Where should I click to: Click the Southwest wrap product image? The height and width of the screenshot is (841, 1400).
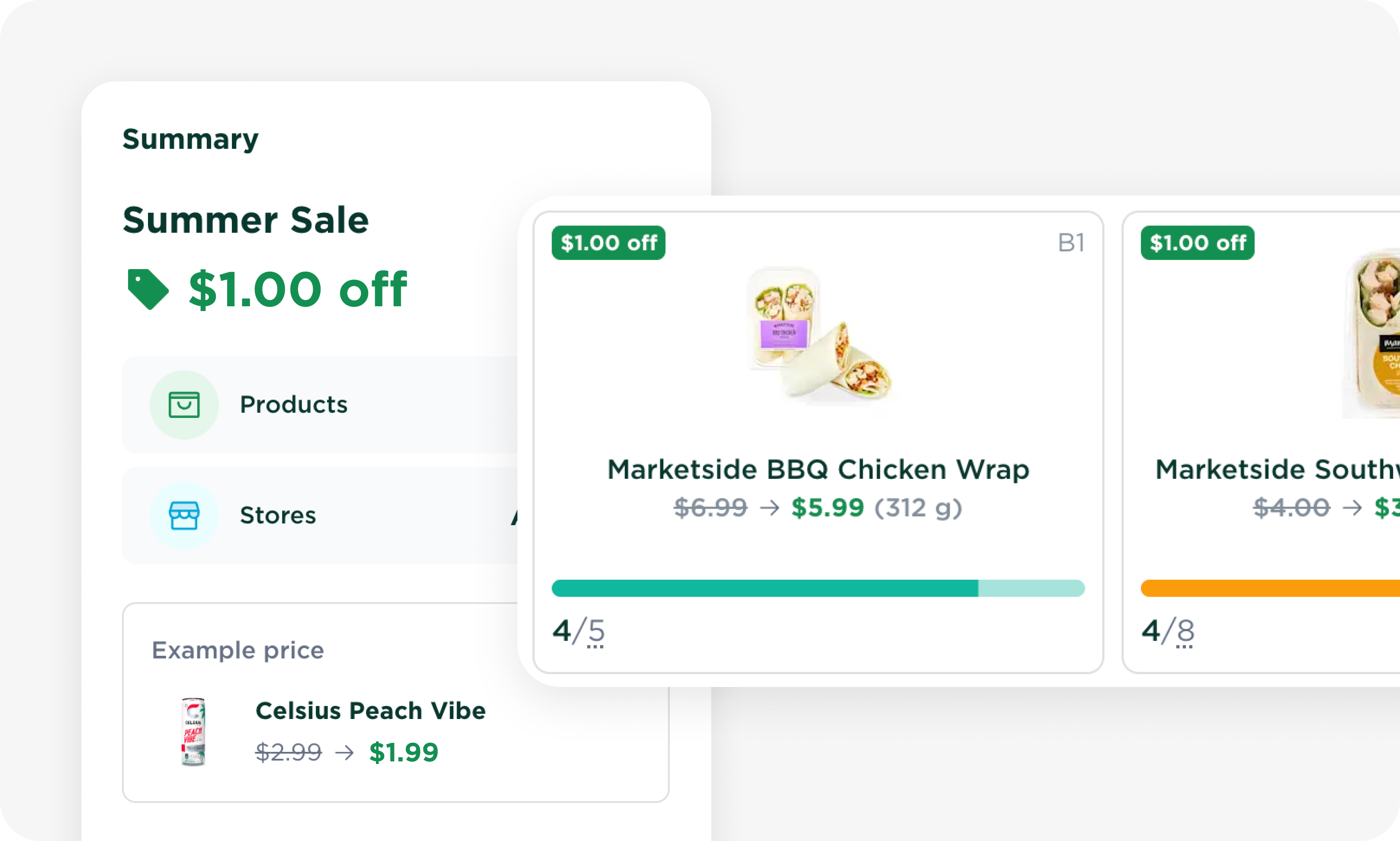point(1371,334)
